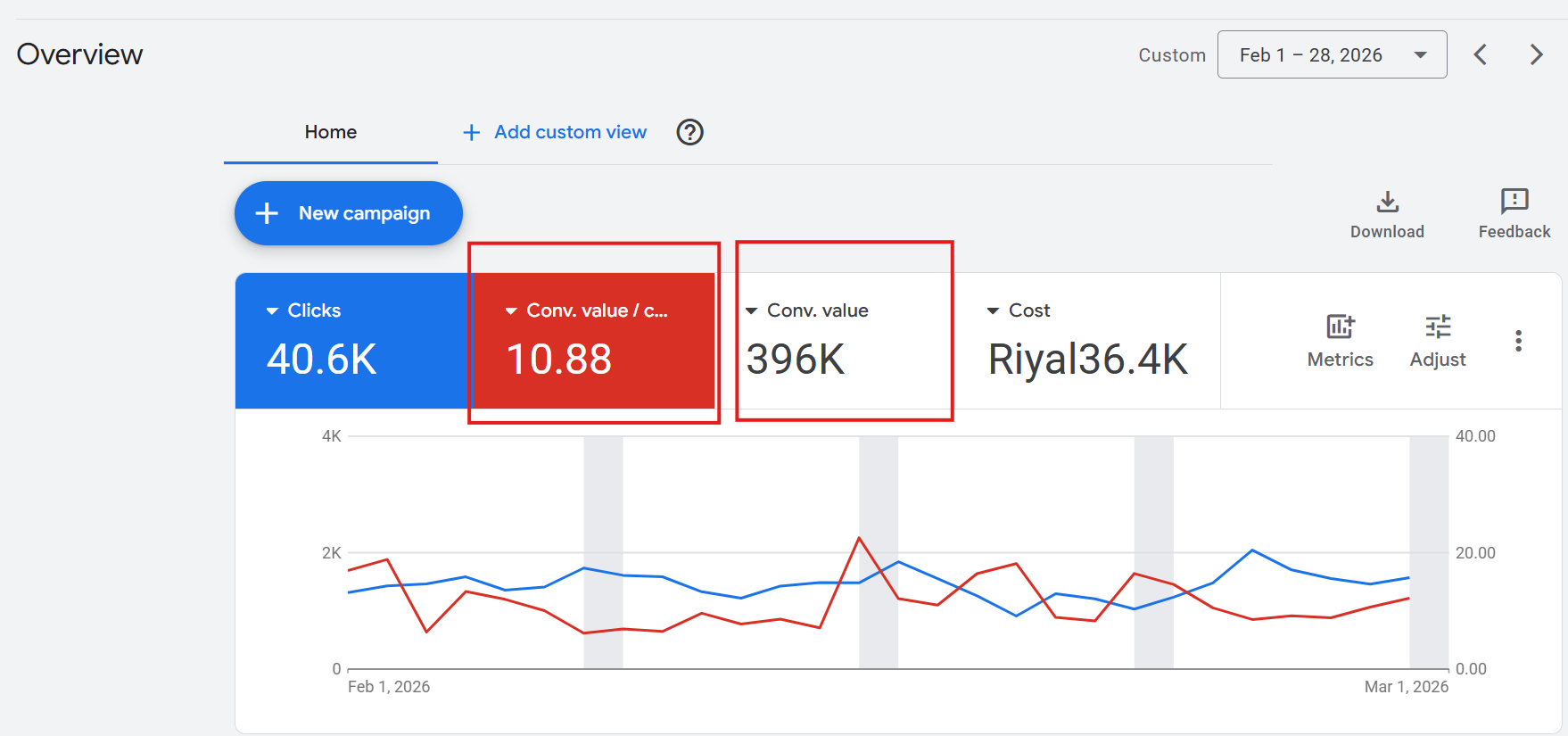Open the Feb 1 – 28, 2026 date dropdown
1568x736 pixels.
coord(1332,54)
